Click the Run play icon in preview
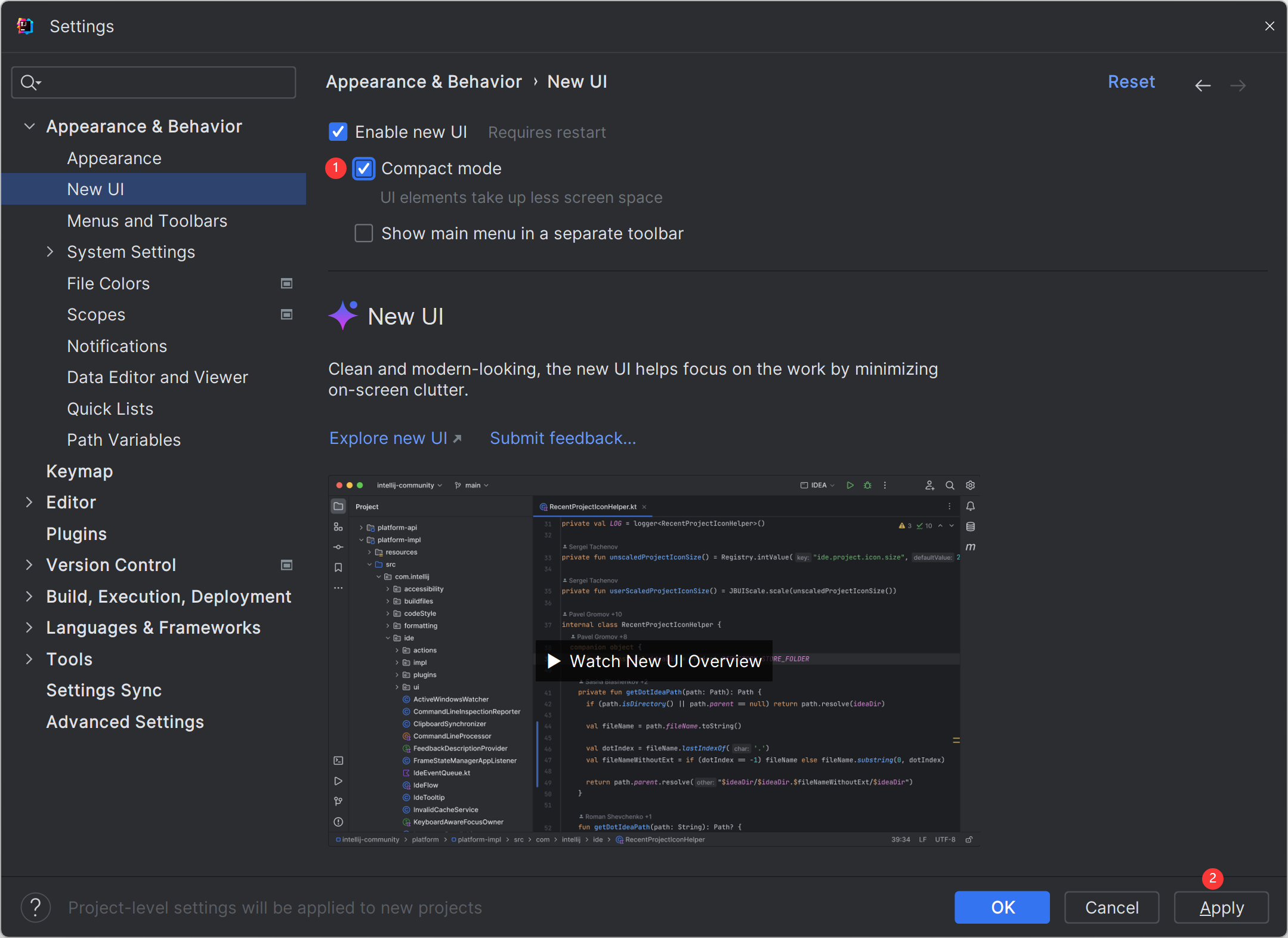Viewport: 1288px width, 938px height. (x=850, y=485)
